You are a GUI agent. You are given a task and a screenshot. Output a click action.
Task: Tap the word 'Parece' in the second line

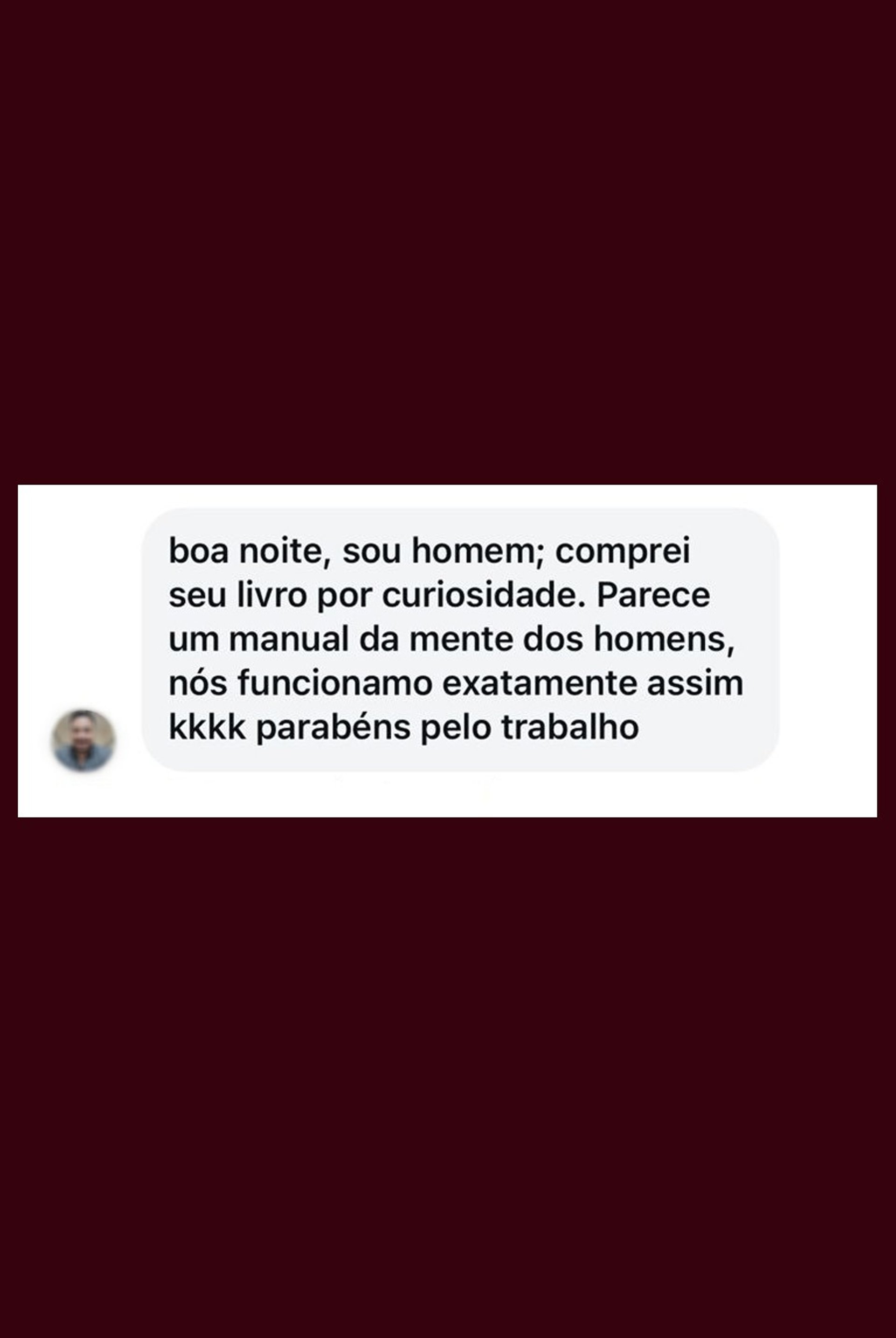pyautogui.click(x=653, y=595)
